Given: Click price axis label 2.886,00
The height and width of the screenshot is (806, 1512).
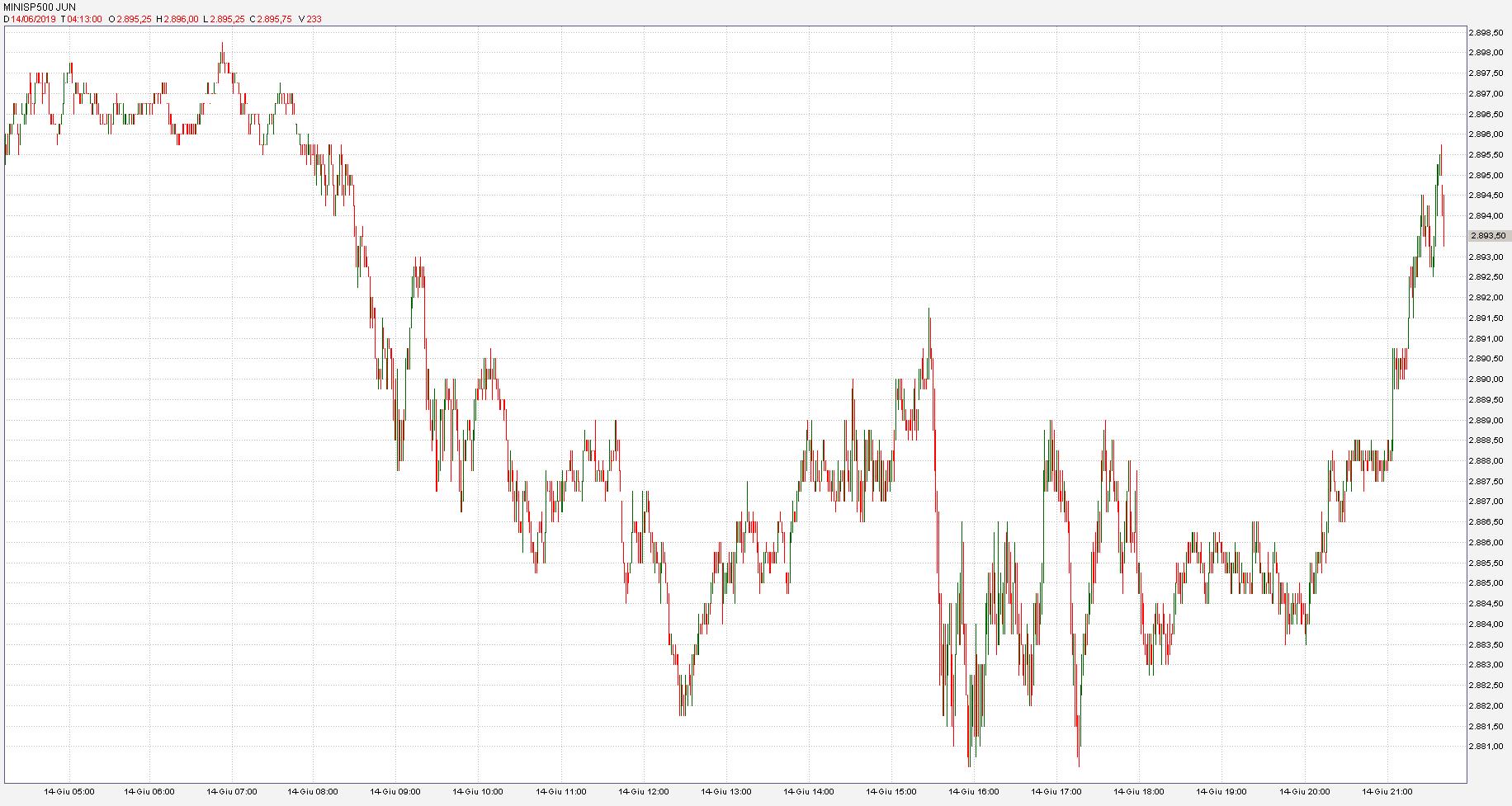Looking at the screenshot, I should [x=1486, y=543].
